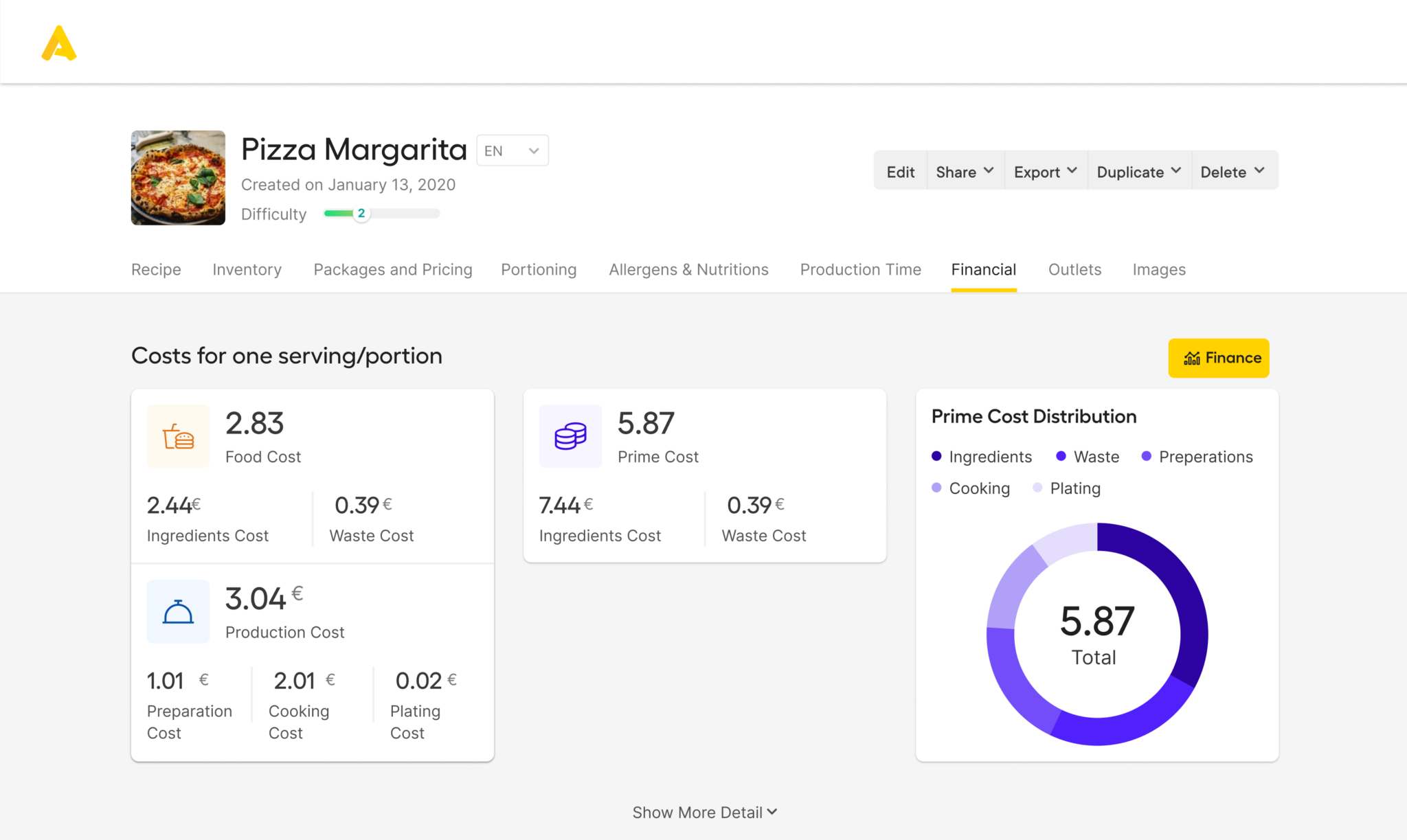Viewport: 1407px width, 840px height.
Task: Expand Show More Detail
Action: click(703, 811)
